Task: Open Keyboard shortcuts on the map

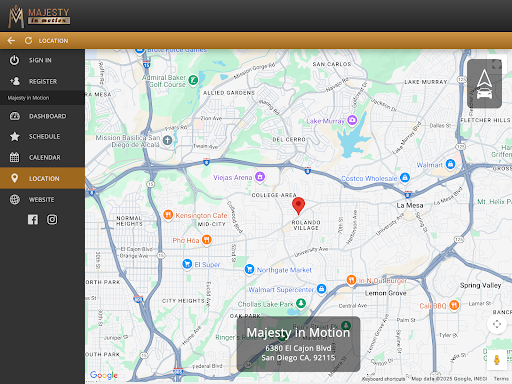Action: click(x=383, y=379)
